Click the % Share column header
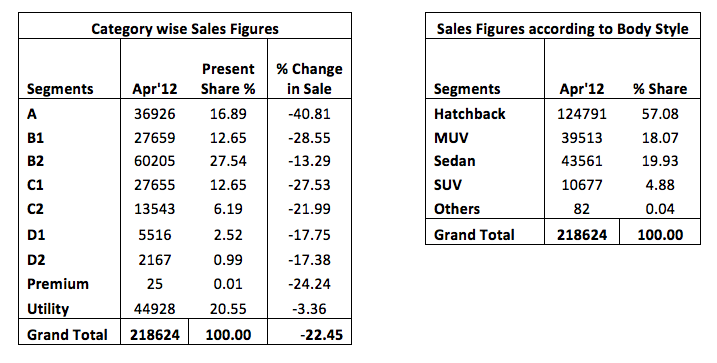The height and width of the screenshot is (363, 717). point(660,89)
